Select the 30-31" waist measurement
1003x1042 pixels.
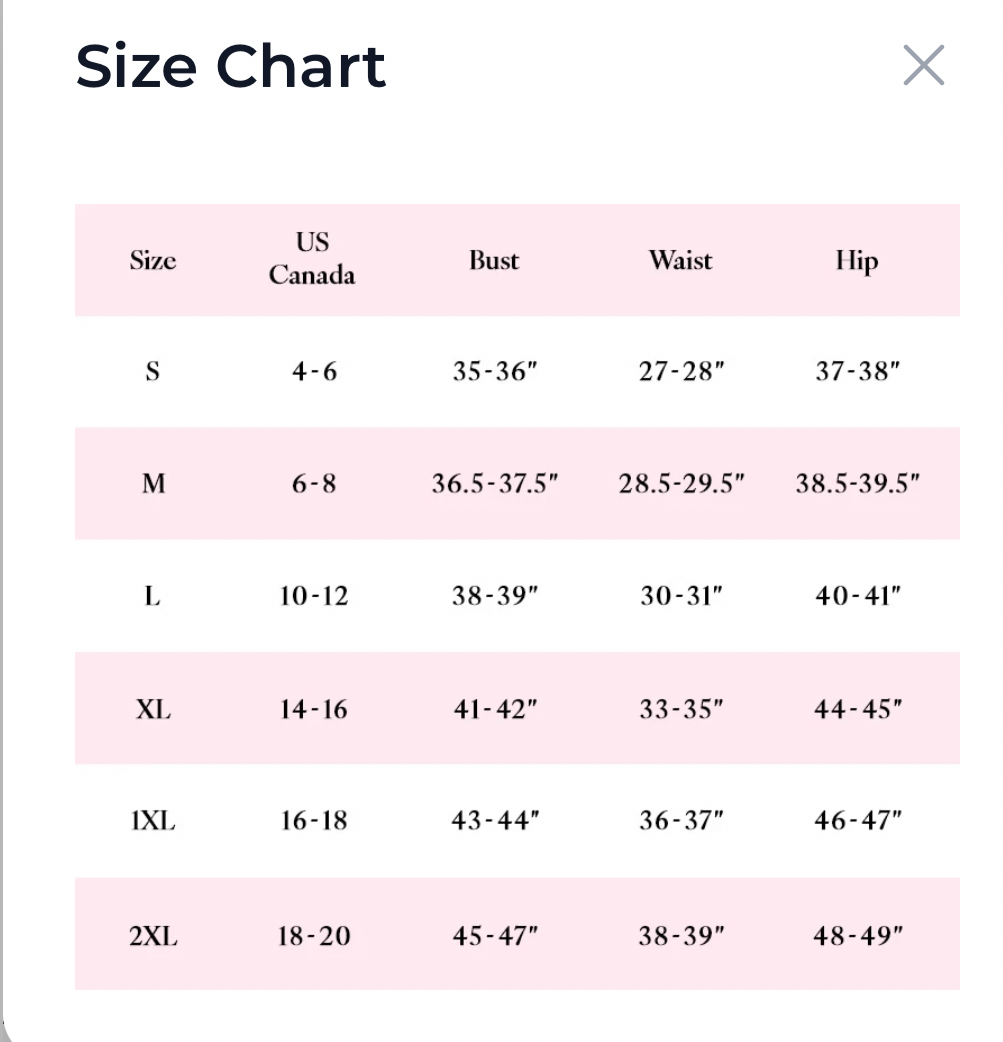[681, 597]
